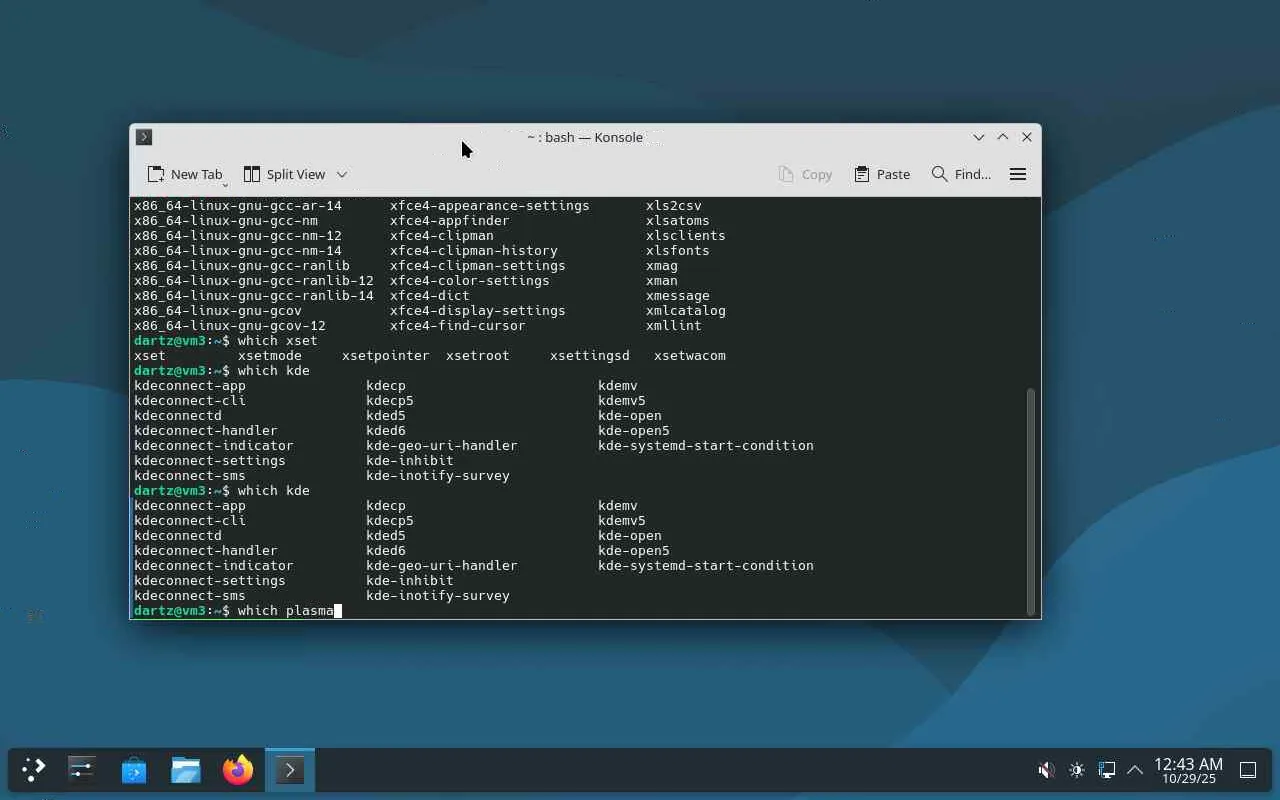Click 'xfce4-clipman-history' in terminal output
The image size is (1280, 800).
474,251
